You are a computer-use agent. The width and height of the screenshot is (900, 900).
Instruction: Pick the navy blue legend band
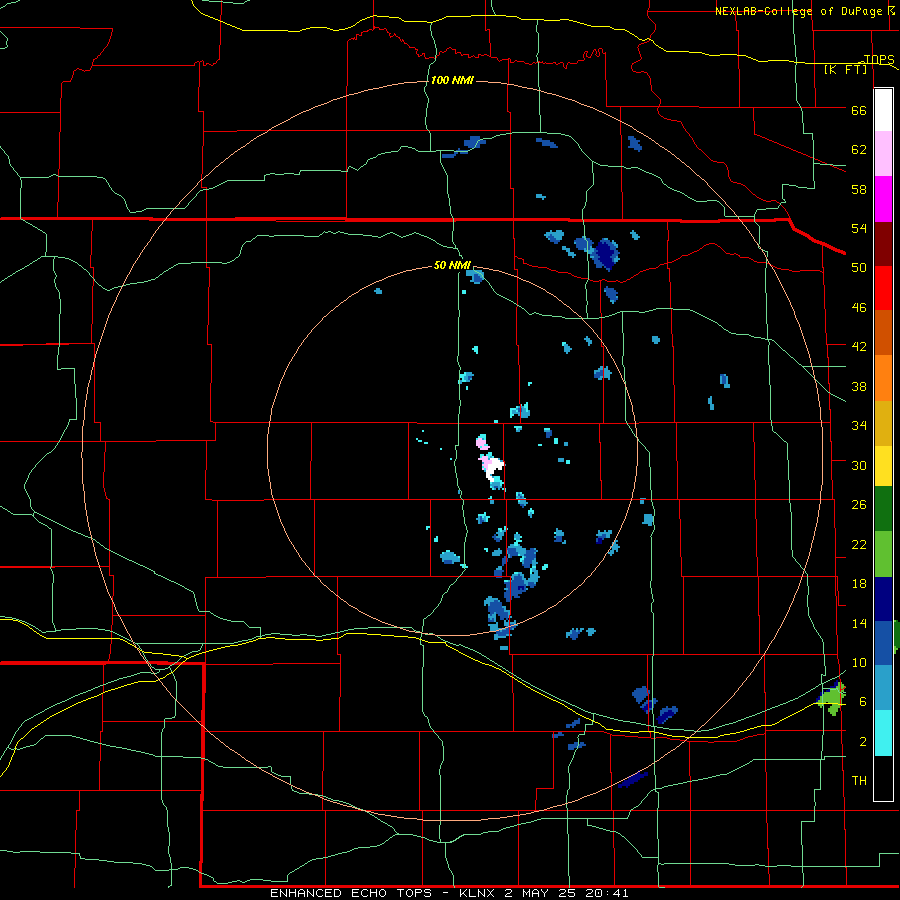pyautogui.click(x=883, y=599)
